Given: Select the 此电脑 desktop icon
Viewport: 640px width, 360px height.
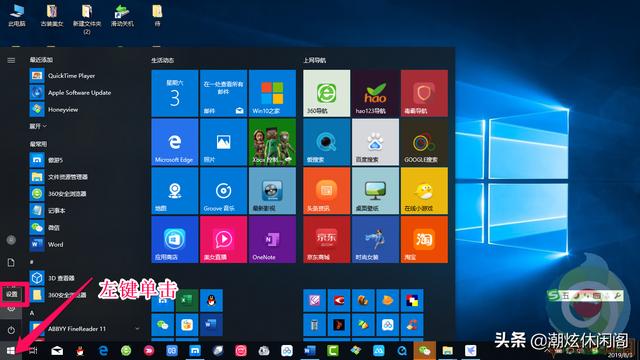Looking at the screenshot, I should (x=17, y=16).
